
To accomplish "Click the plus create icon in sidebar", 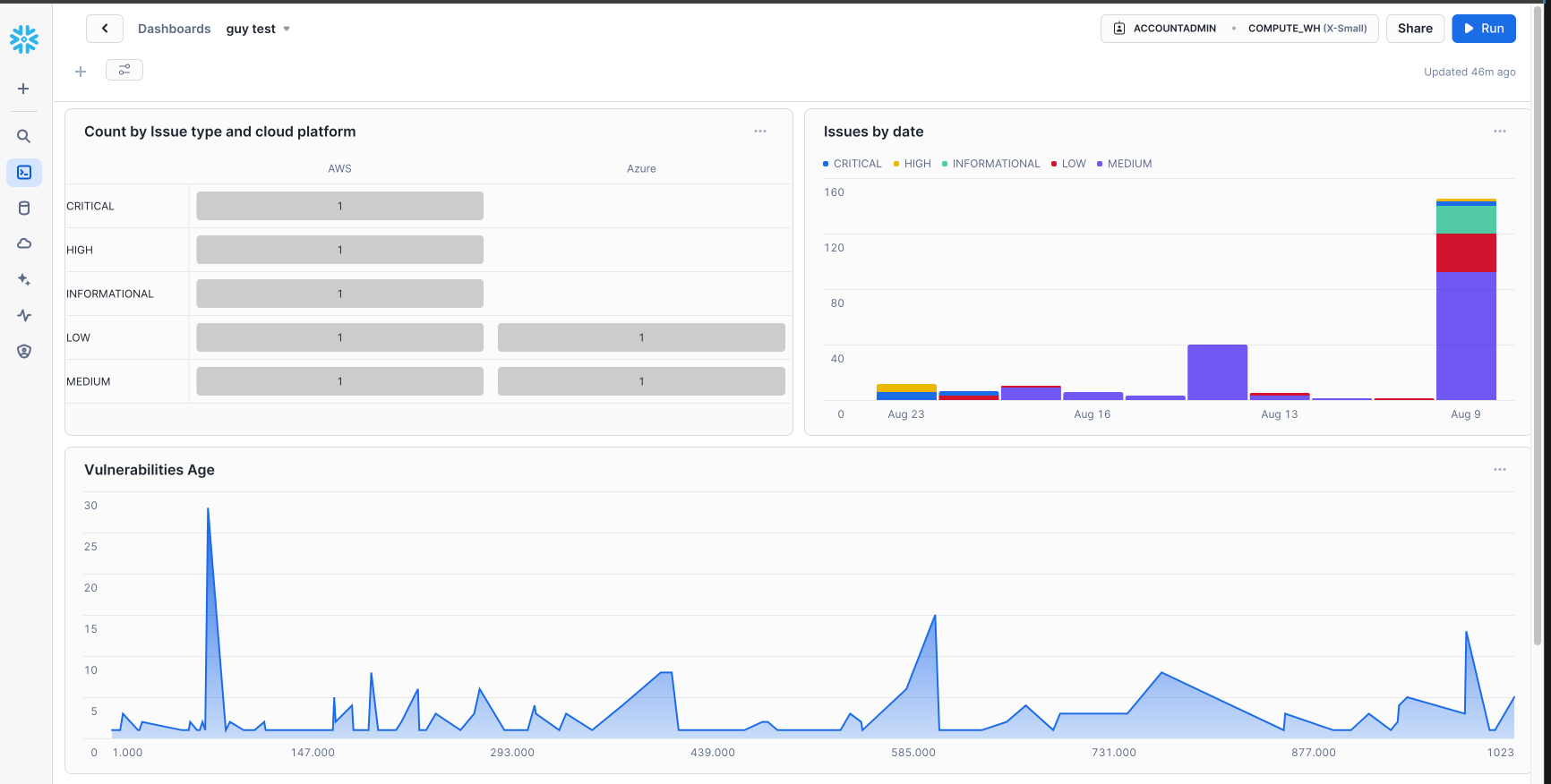I will (x=24, y=89).
